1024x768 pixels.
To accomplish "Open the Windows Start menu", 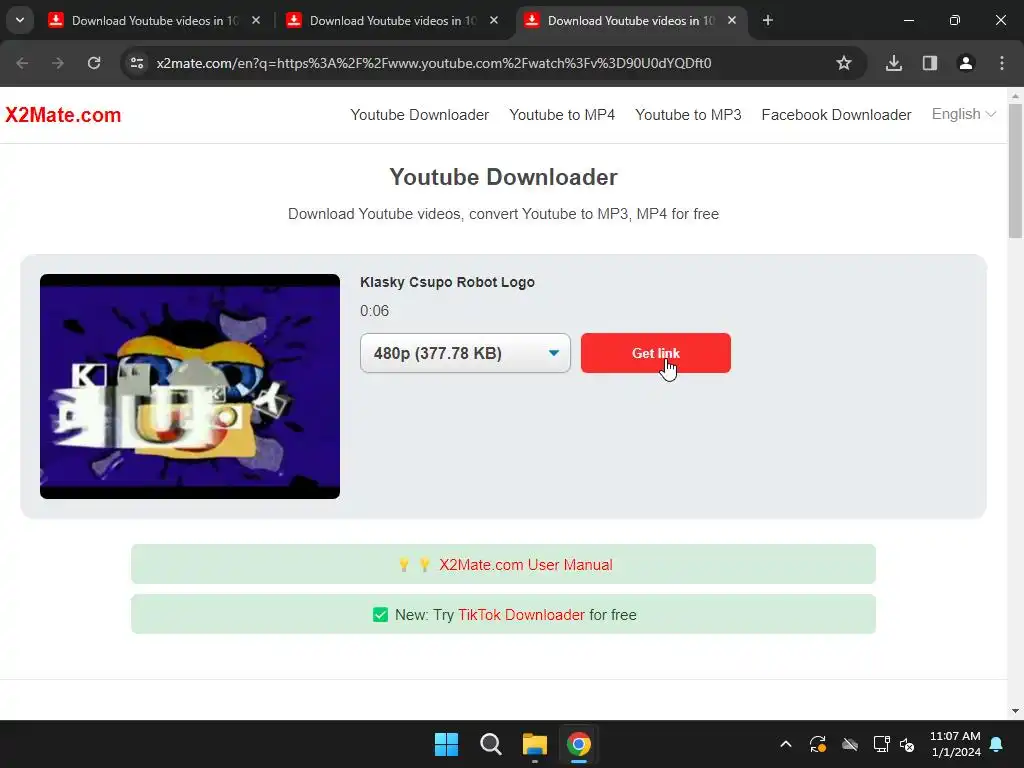I will [x=447, y=744].
